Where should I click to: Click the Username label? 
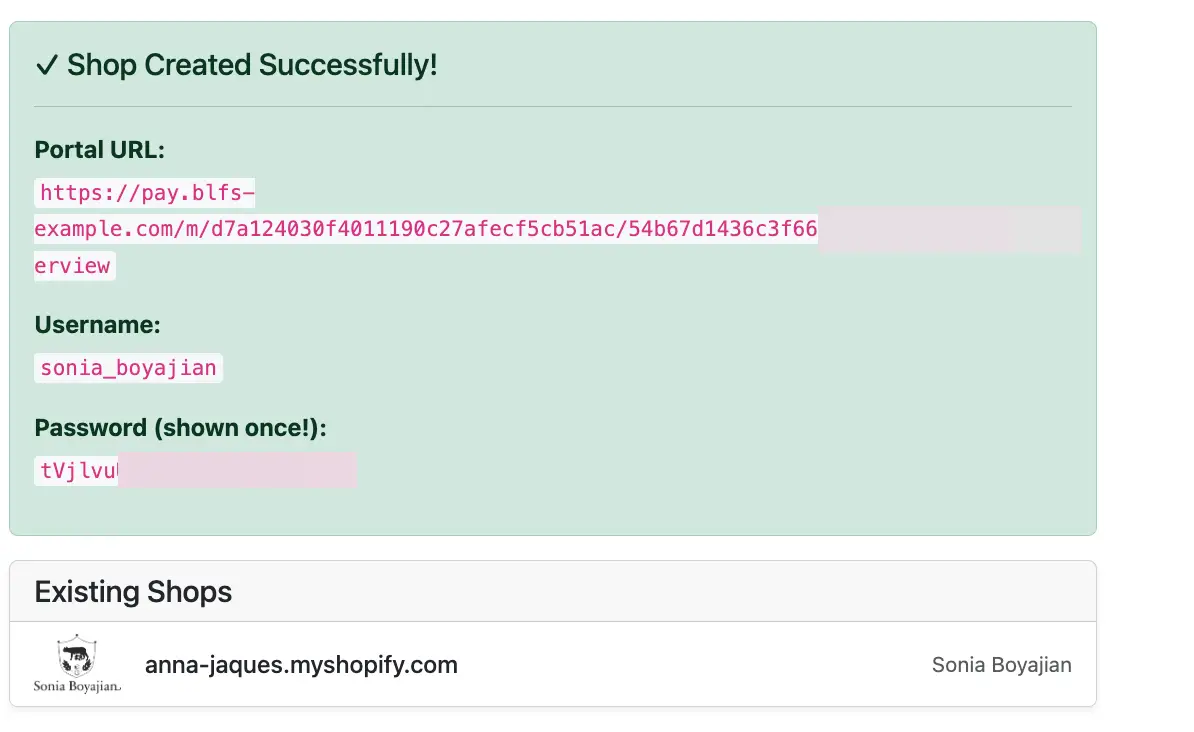[97, 324]
